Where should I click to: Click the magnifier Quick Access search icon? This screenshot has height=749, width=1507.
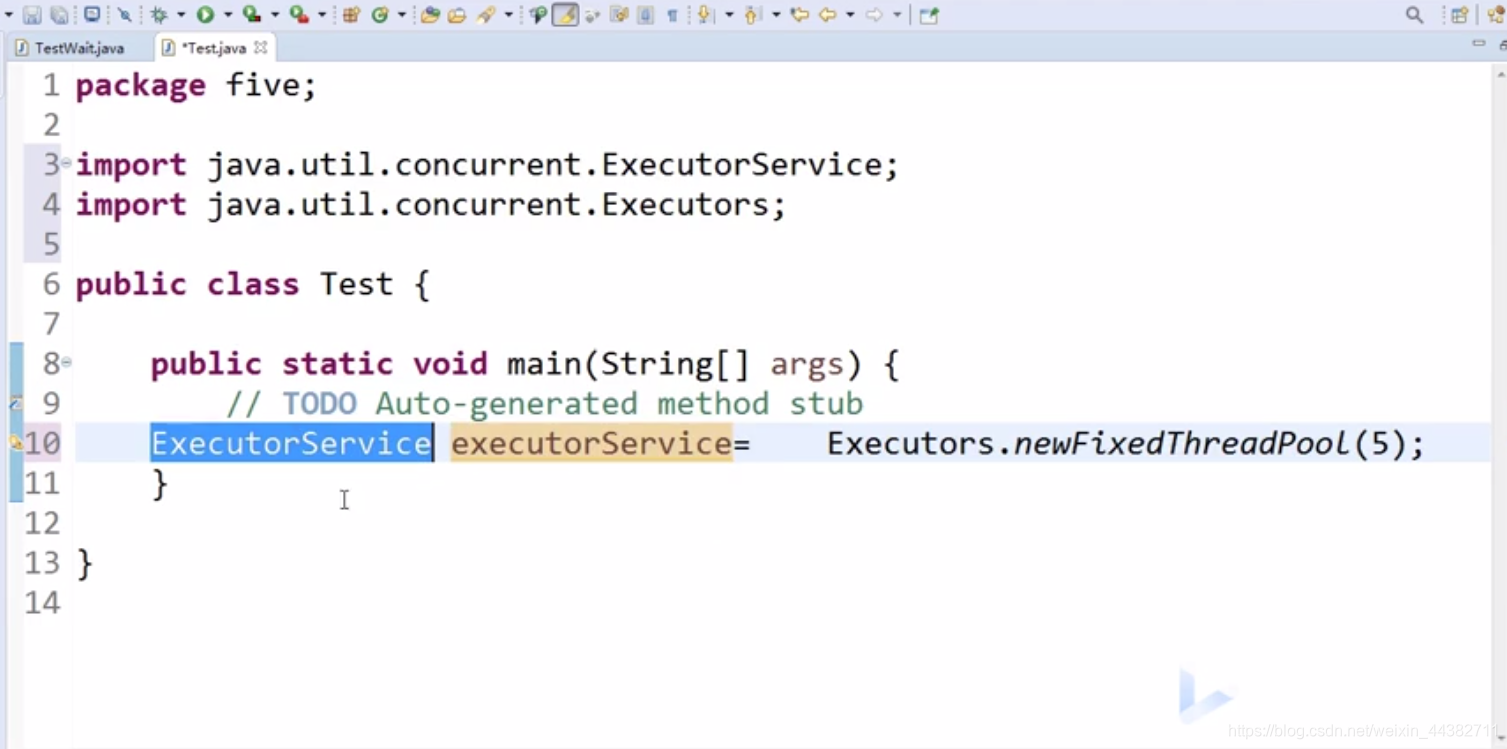click(1414, 15)
